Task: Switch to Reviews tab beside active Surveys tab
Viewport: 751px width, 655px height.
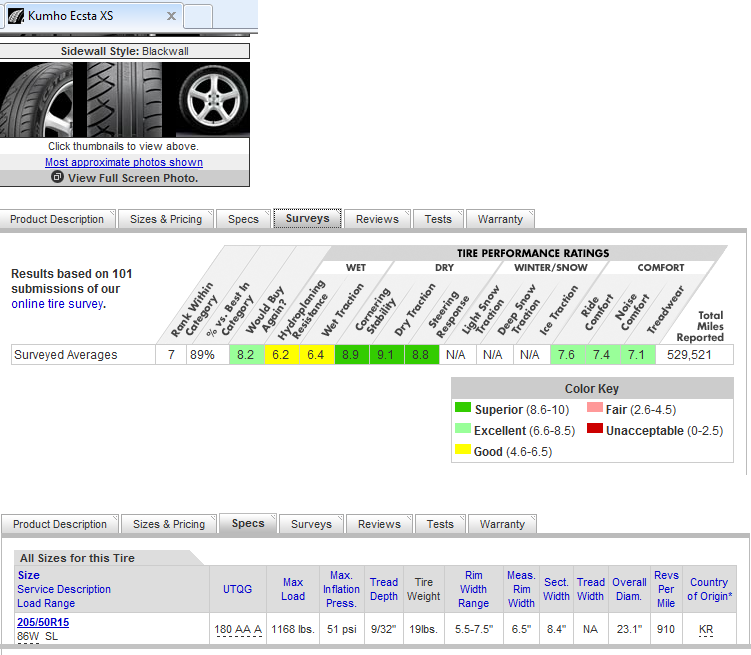Action: (377, 219)
